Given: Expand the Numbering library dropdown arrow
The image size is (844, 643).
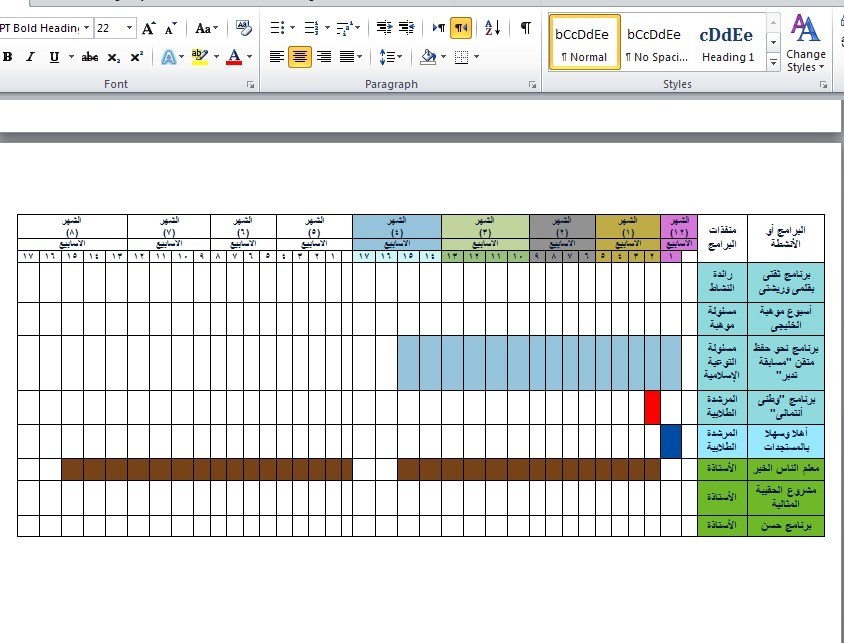Looking at the screenshot, I should (327, 27).
